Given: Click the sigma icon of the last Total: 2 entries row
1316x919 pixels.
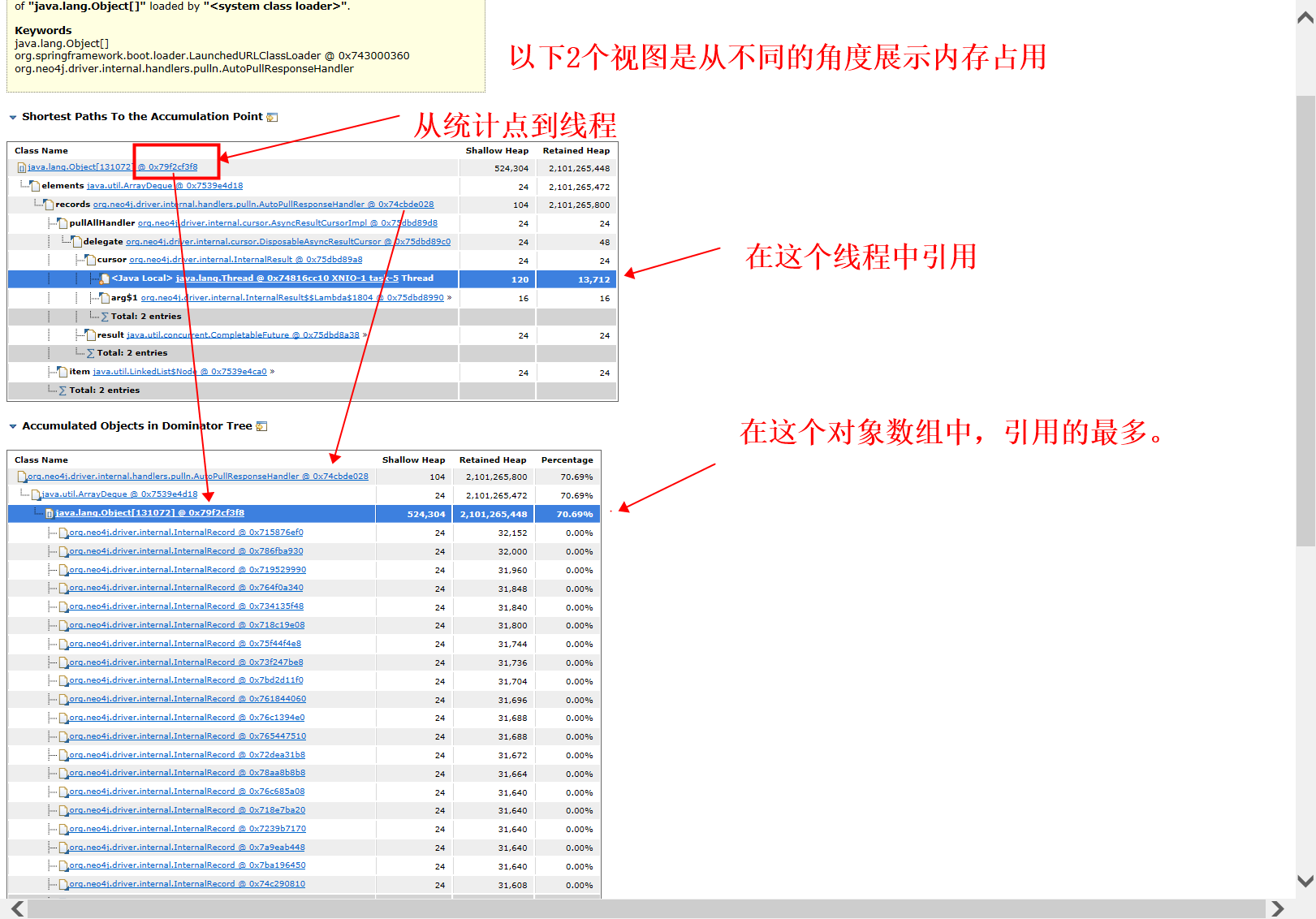Looking at the screenshot, I should coord(63,390).
